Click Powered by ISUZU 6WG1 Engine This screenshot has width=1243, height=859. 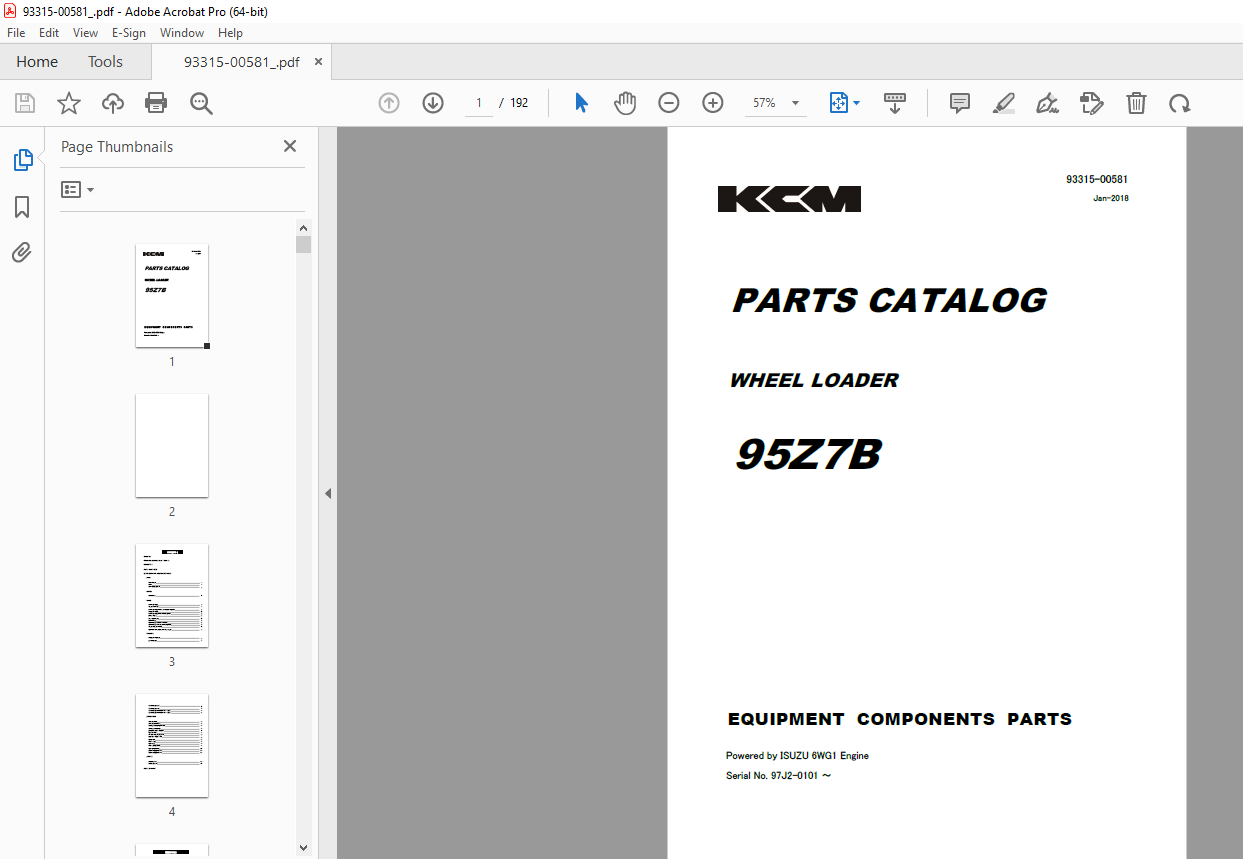pos(797,756)
